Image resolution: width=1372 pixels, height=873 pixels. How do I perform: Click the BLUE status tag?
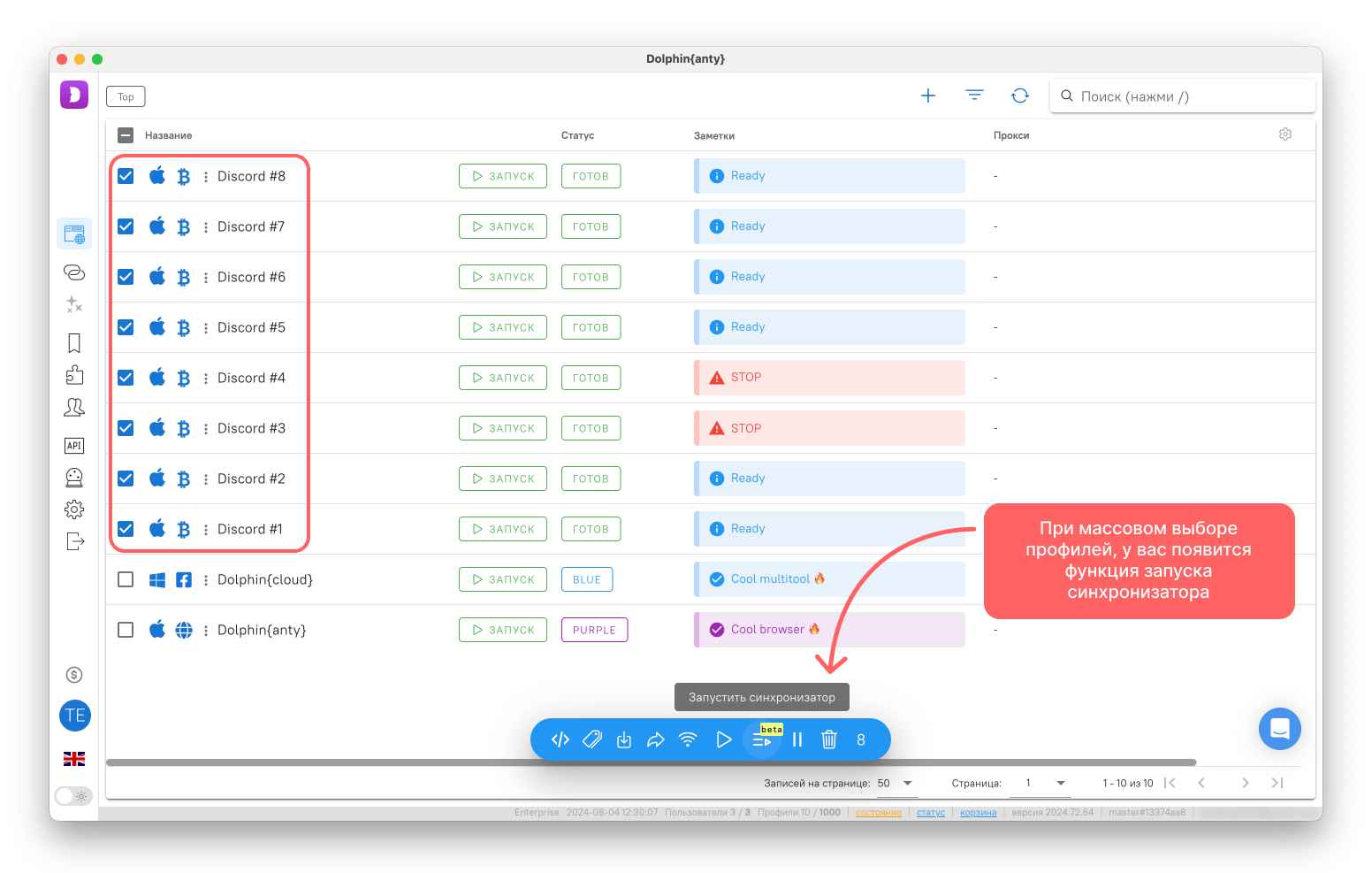[587, 579]
